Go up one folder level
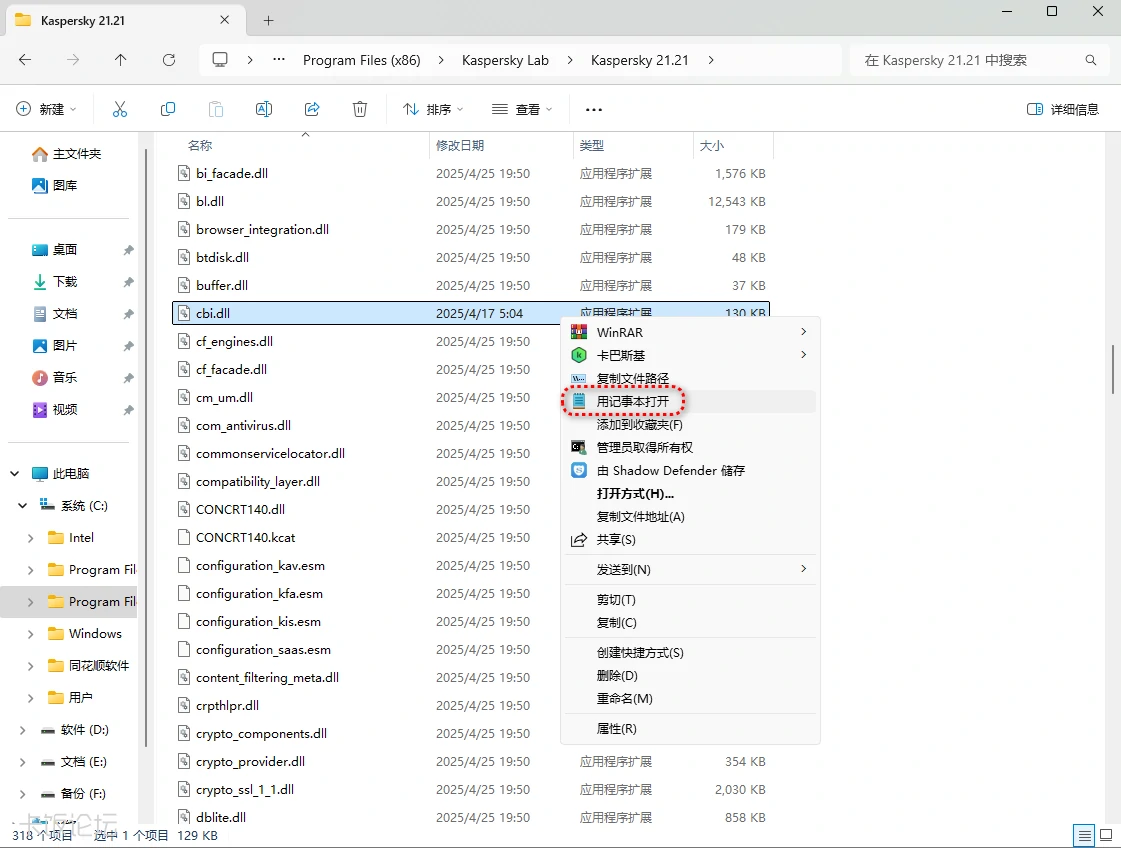The height and width of the screenshot is (848, 1121). coord(121,60)
